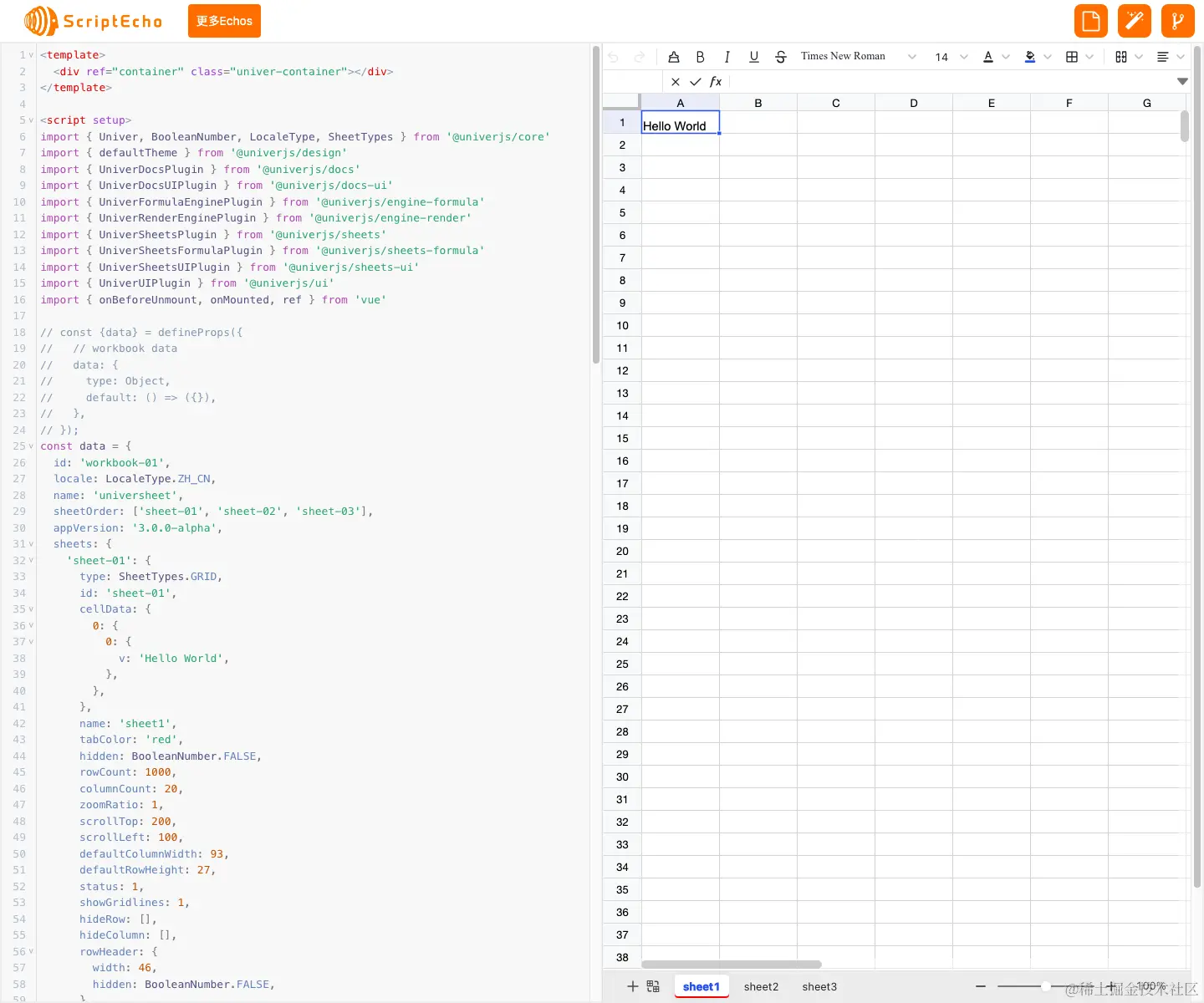1204x1003 pixels.
Task: Click the code editor vertical scrollbar
Action: point(596,205)
